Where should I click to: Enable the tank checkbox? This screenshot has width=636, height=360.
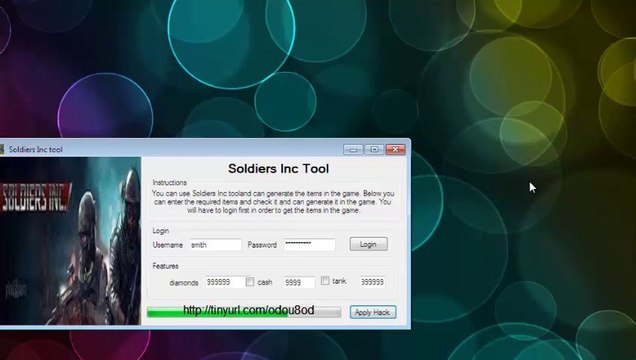tap(325, 280)
